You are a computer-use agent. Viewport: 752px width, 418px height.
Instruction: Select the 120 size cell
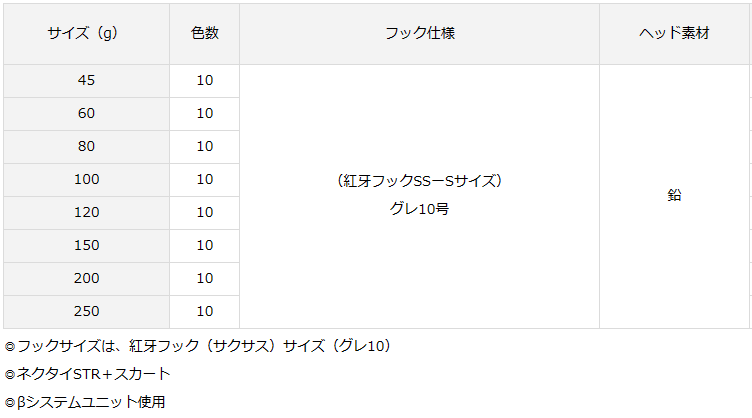point(86,212)
